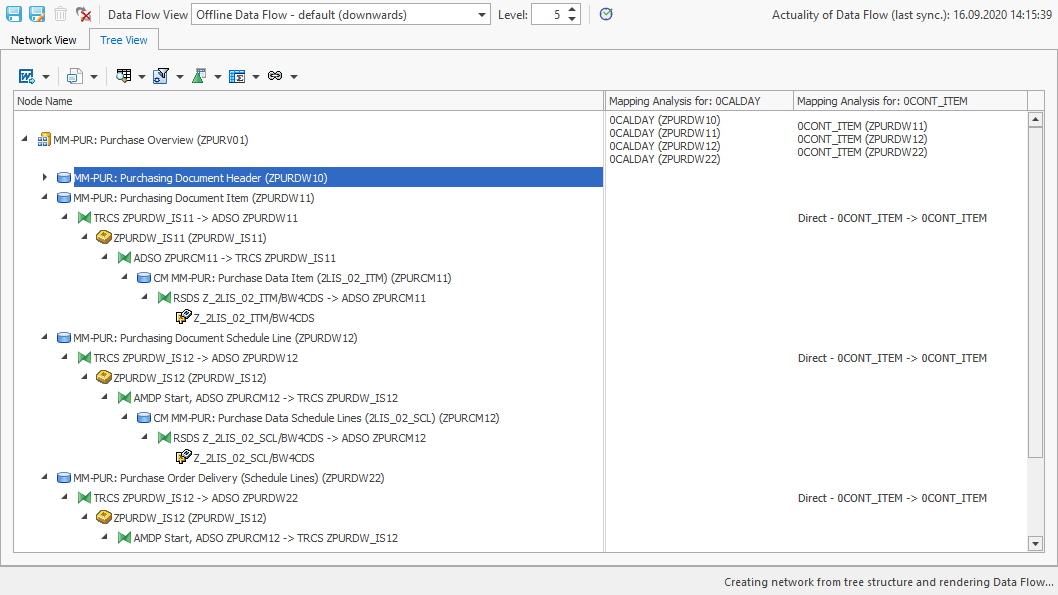Image resolution: width=1058 pixels, height=595 pixels.
Task: Expand MM-PUR: Purchasing Document Header node
Action: coord(43,177)
